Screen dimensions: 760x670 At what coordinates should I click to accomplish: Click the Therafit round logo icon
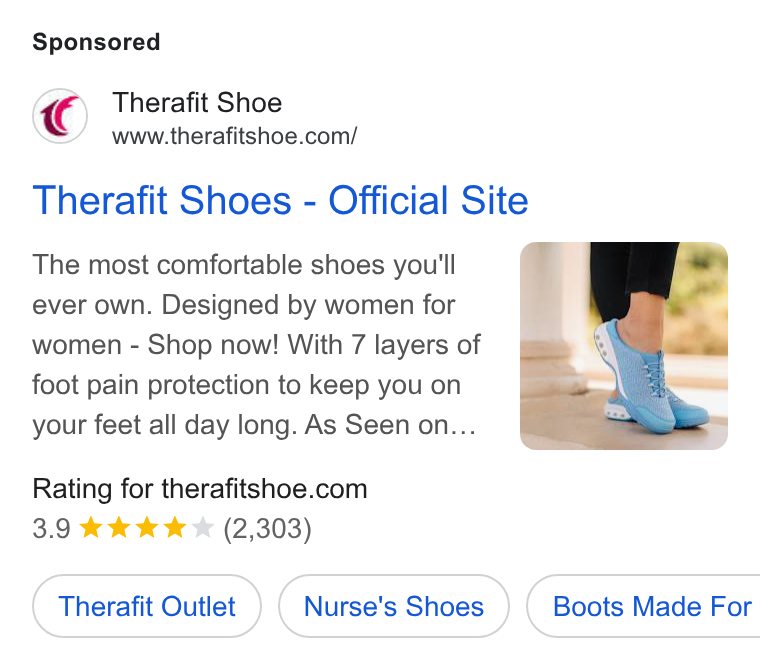(x=60, y=116)
